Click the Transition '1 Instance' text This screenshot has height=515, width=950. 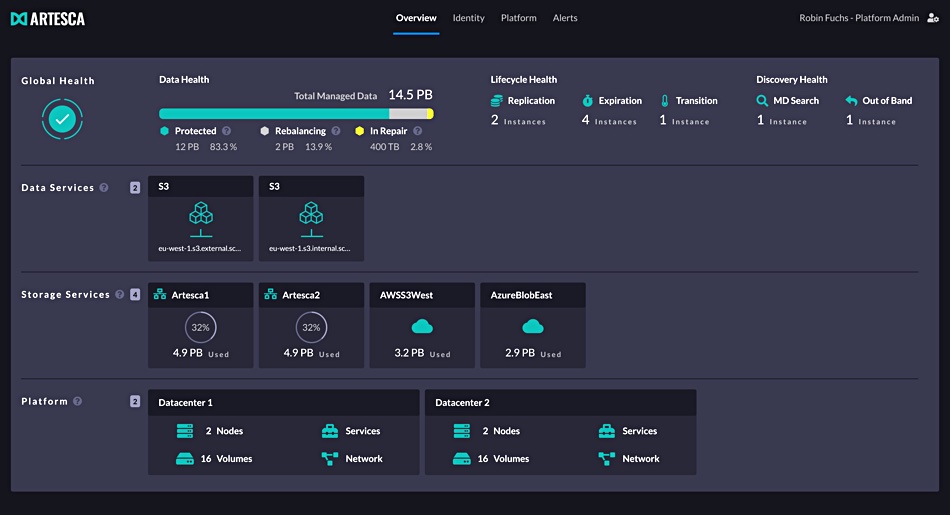685,121
